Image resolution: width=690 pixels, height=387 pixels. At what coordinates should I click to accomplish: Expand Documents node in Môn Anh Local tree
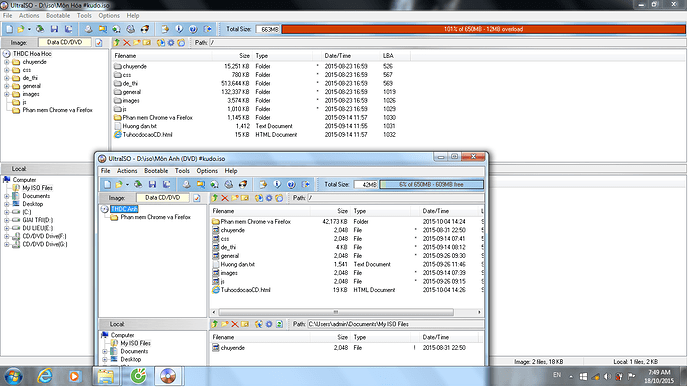pos(105,351)
